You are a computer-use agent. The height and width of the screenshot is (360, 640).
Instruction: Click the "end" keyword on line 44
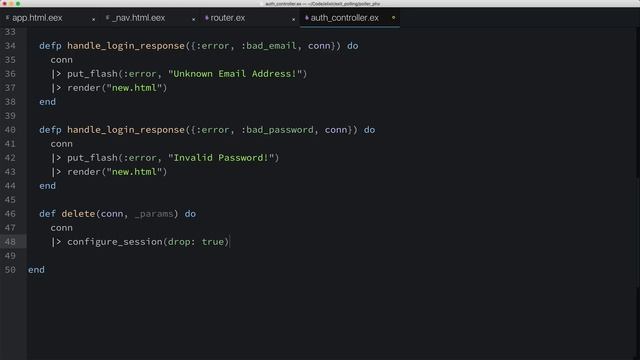(x=47, y=186)
